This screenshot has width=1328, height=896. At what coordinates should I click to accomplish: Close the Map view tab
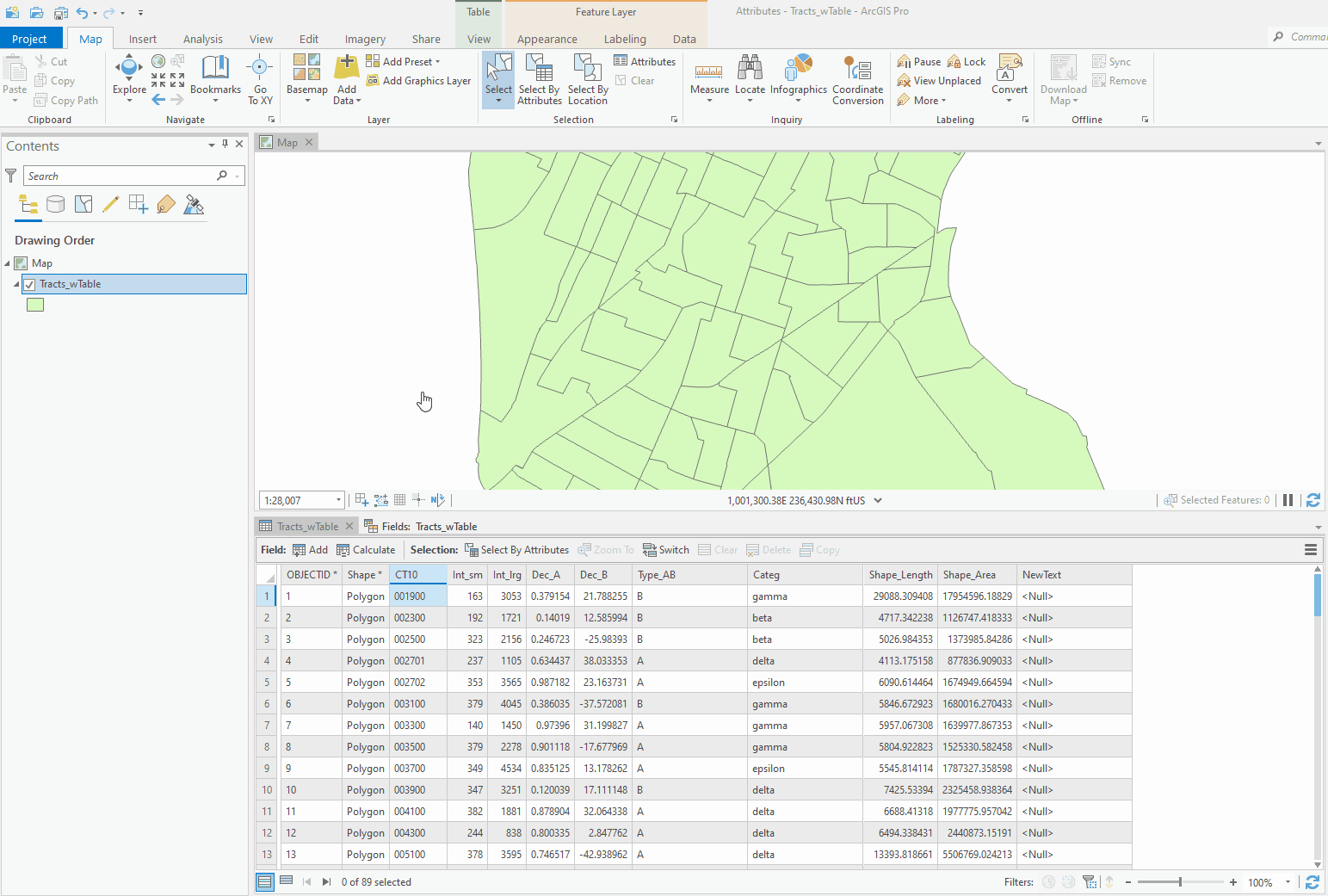309,142
